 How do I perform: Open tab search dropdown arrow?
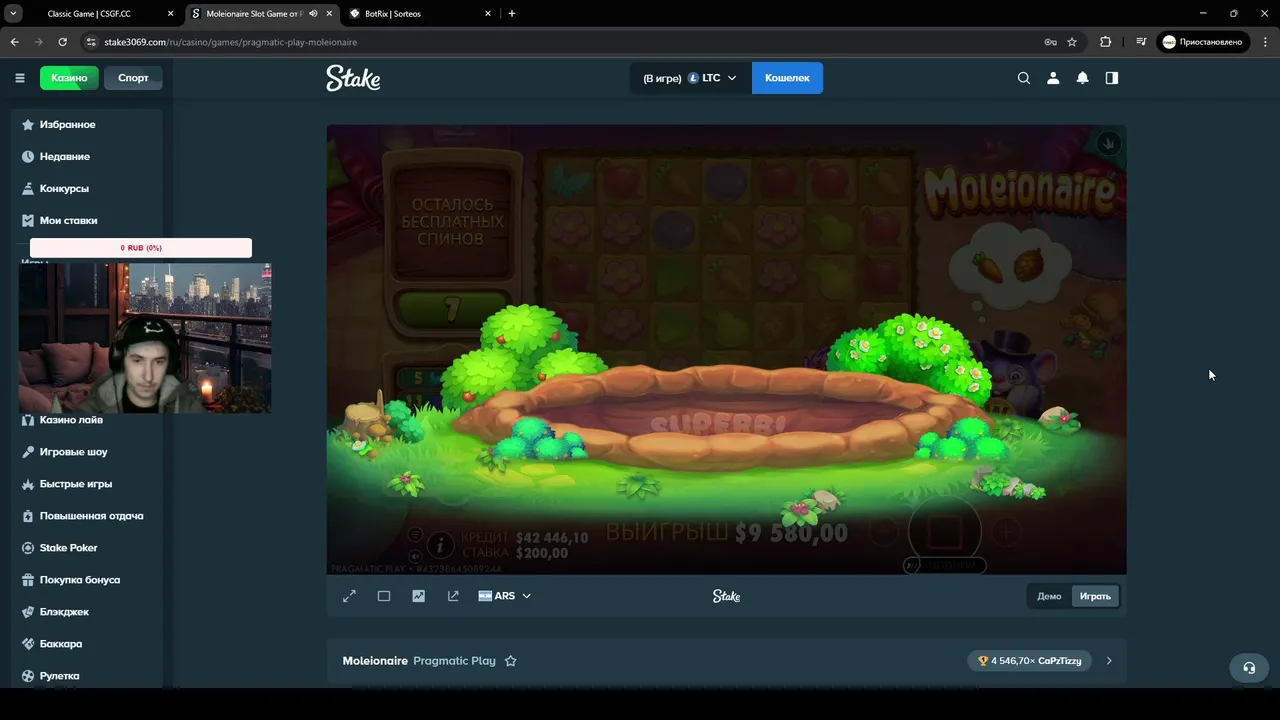pos(13,14)
